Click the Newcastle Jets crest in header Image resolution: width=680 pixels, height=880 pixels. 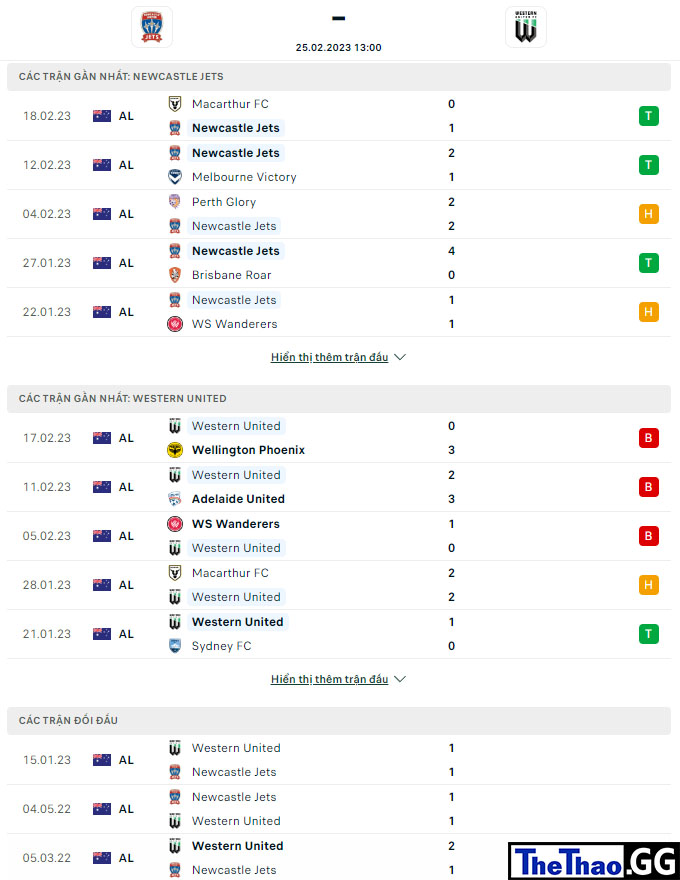point(151,27)
